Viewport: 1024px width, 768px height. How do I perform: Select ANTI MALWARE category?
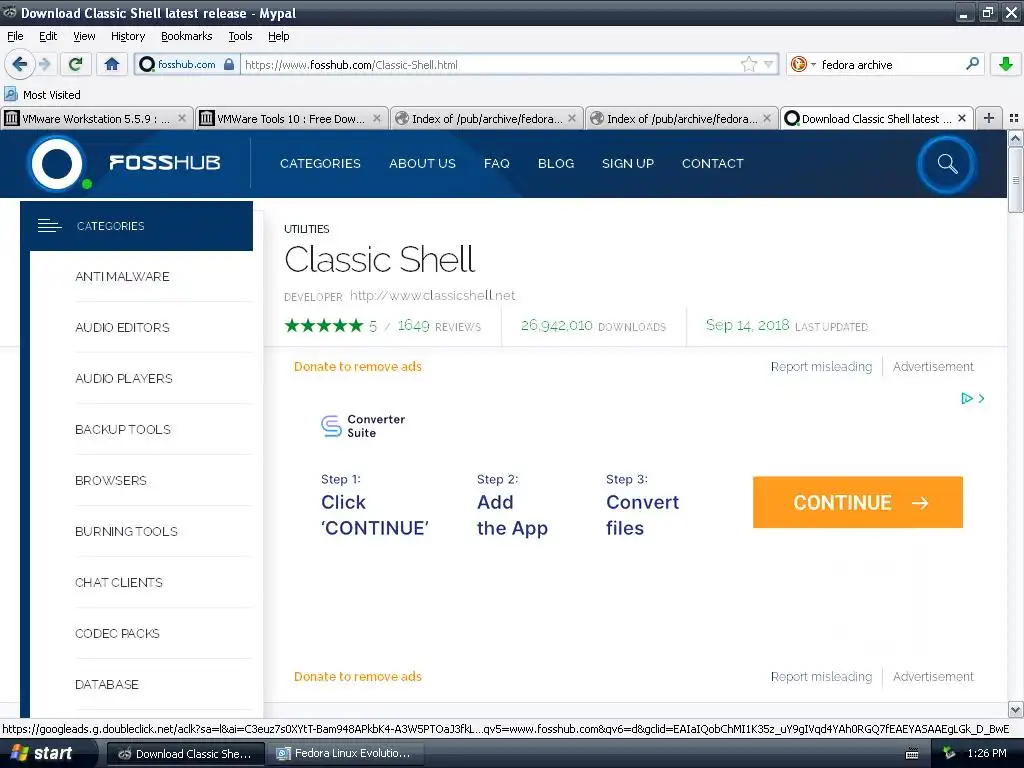(122, 276)
